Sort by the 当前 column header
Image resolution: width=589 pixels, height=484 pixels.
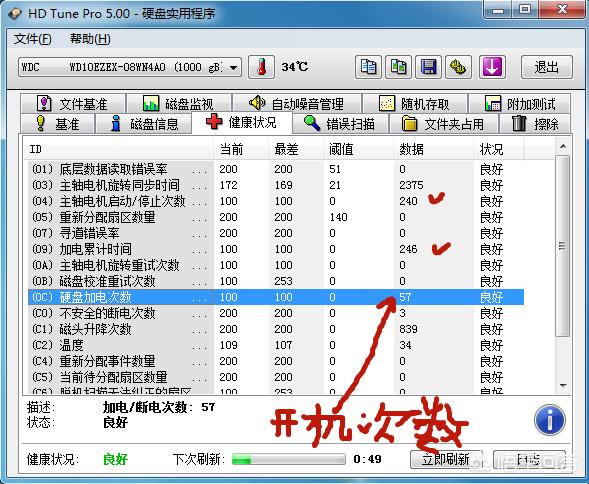point(241,149)
